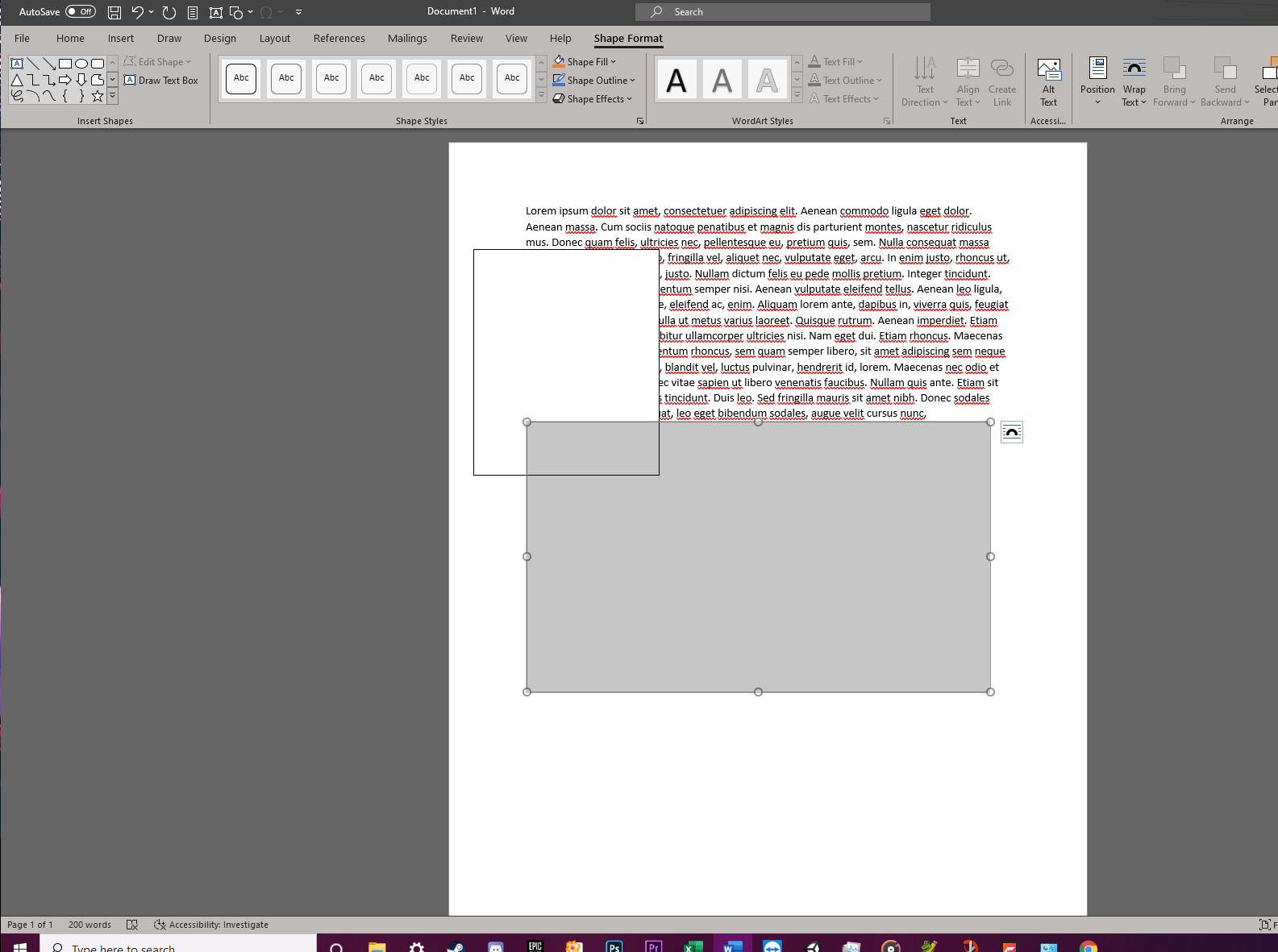The width and height of the screenshot is (1278, 952).
Task: Open the Shape Fill dropdown
Action: pos(585,61)
